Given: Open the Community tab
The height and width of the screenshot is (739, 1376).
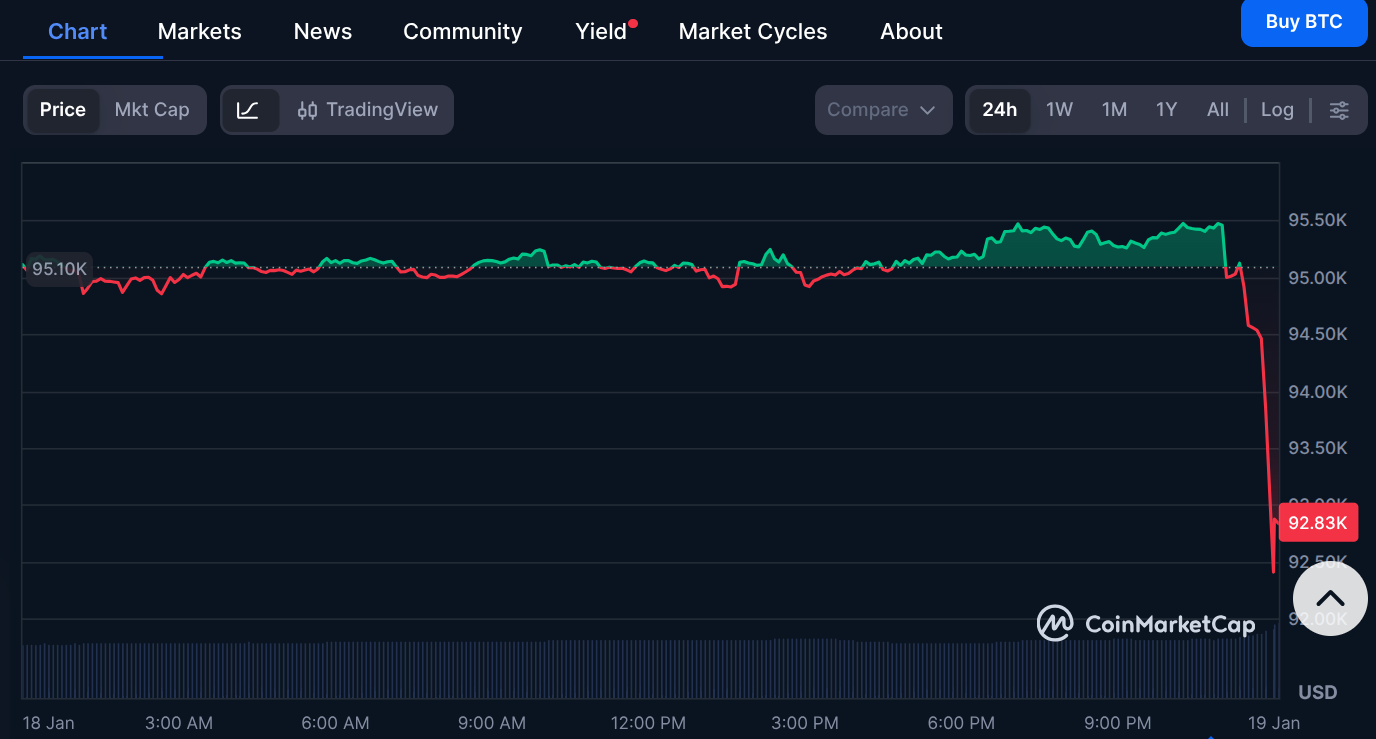Looking at the screenshot, I should (x=463, y=32).
